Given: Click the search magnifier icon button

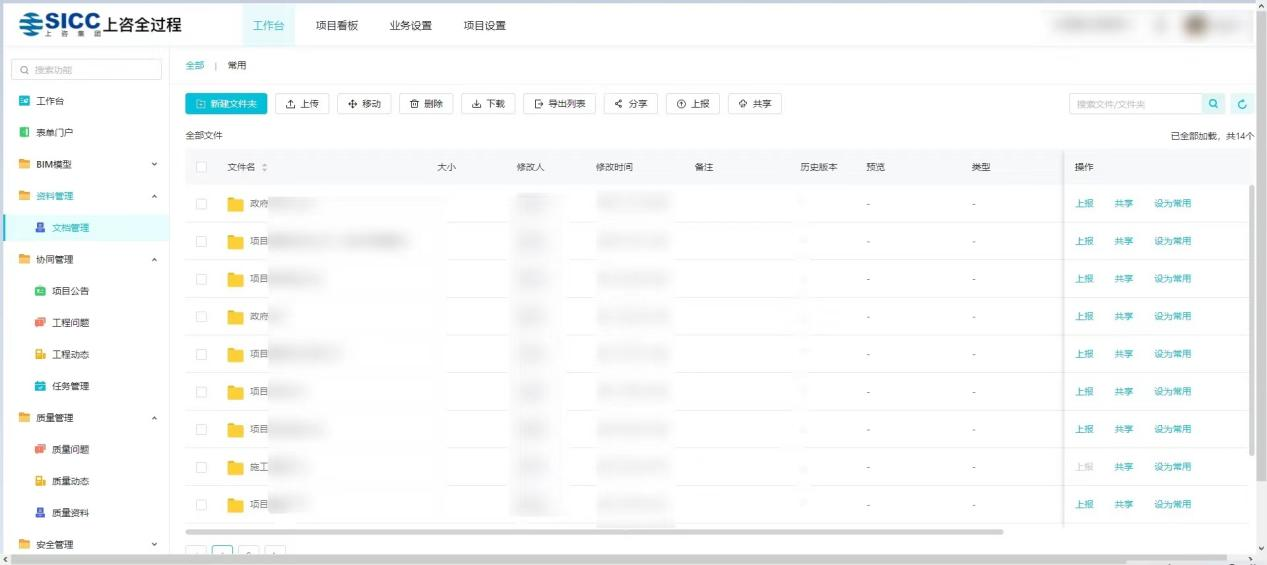Looking at the screenshot, I should [x=1213, y=104].
